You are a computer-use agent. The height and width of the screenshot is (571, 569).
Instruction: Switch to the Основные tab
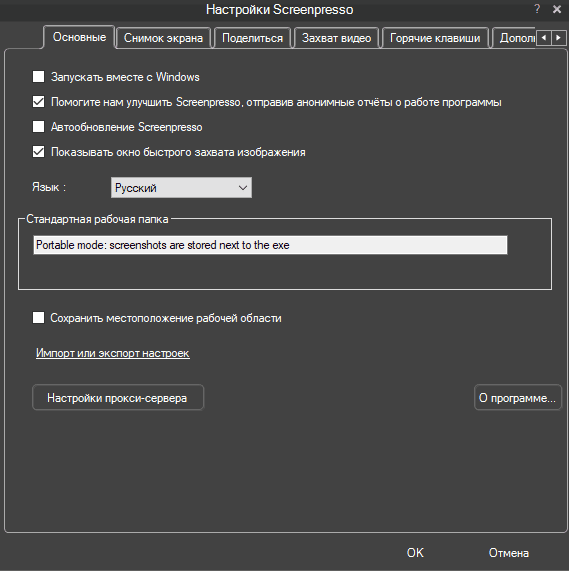[x=79, y=37]
